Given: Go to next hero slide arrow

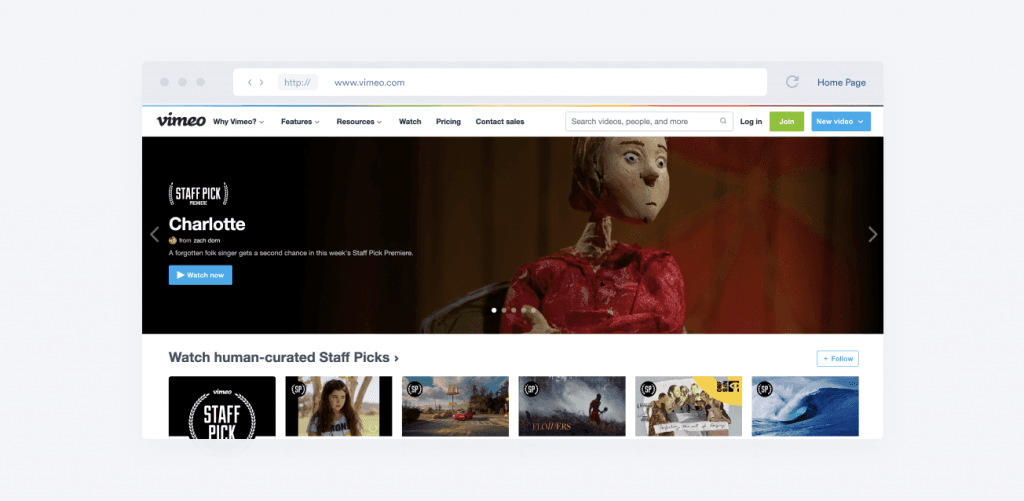Looking at the screenshot, I should [872, 234].
